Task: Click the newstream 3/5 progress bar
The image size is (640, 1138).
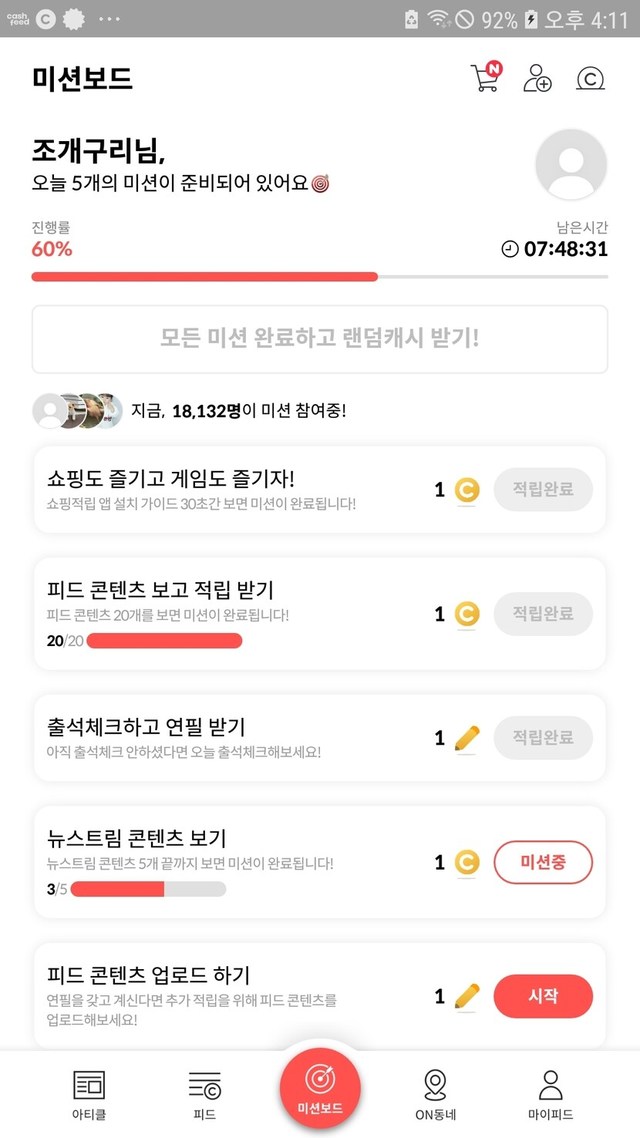Action: 148,889
